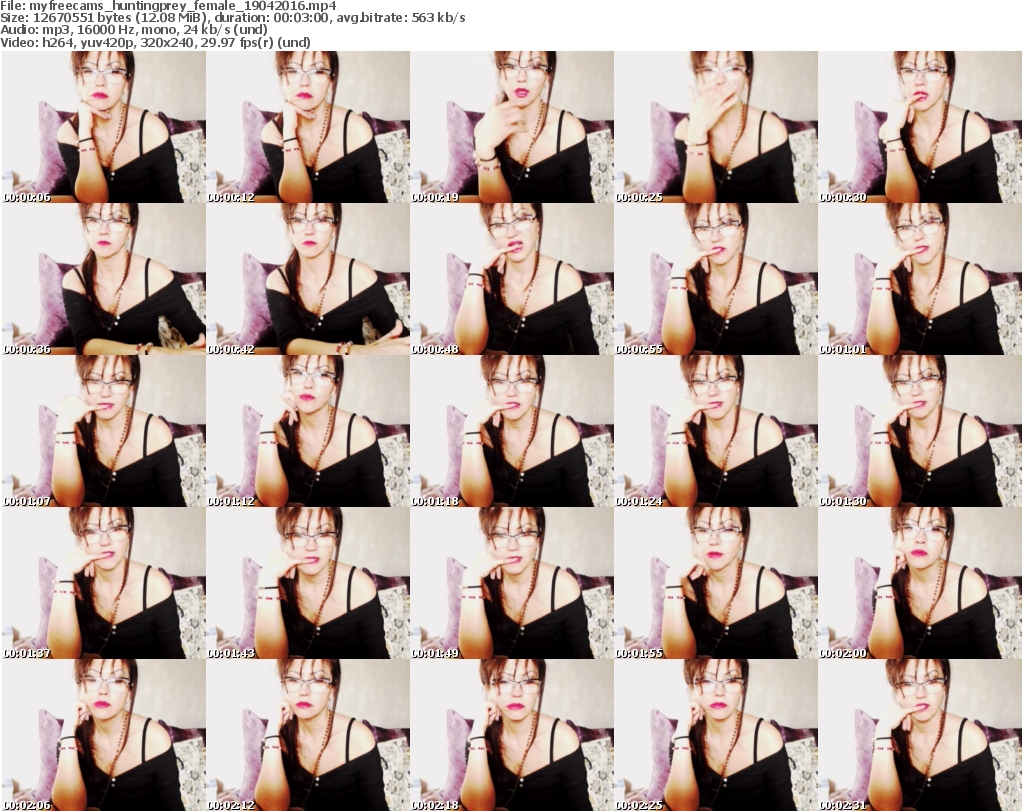Select the frame timestamped 00:02:25
This screenshot has height=811, width=1024.
(x=716, y=735)
